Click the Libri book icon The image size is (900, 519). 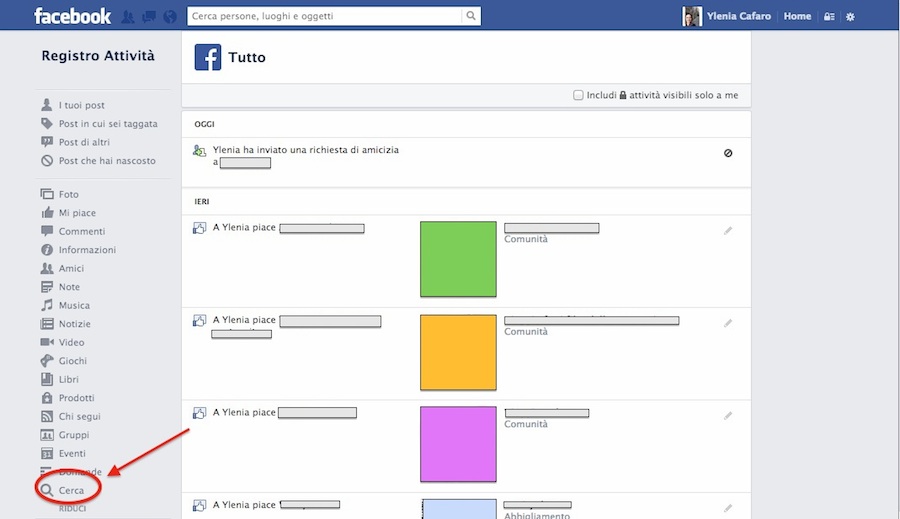click(47, 379)
